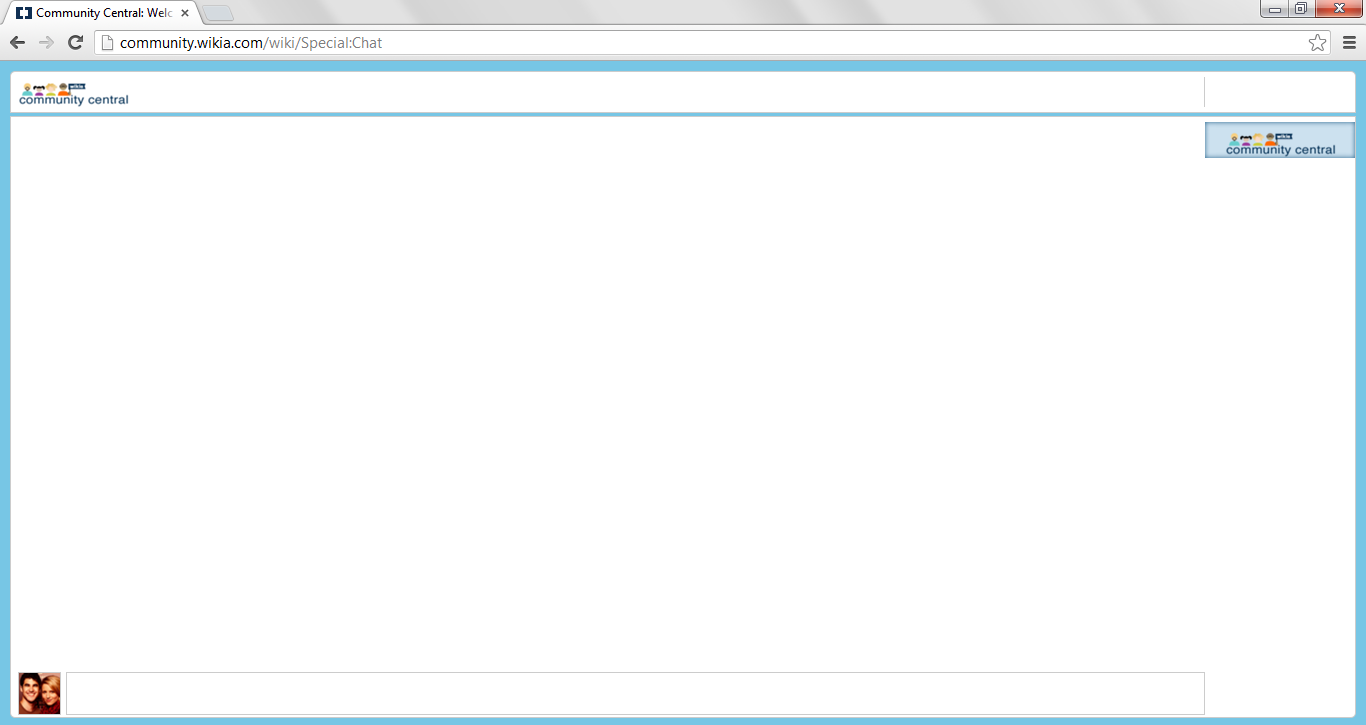Close the Community Central browser tab
This screenshot has height=725, width=1366.
click(185, 13)
